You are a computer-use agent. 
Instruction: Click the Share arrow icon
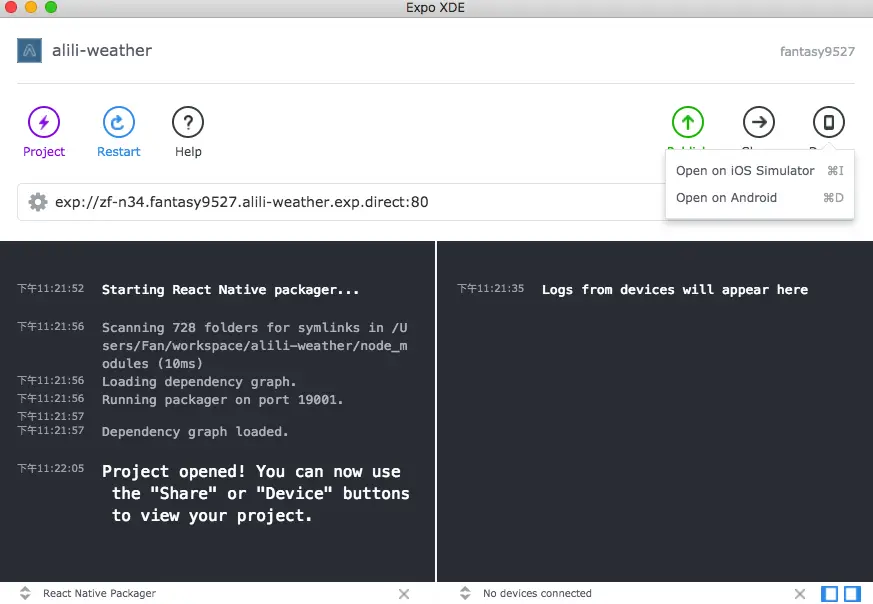click(759, 122)
